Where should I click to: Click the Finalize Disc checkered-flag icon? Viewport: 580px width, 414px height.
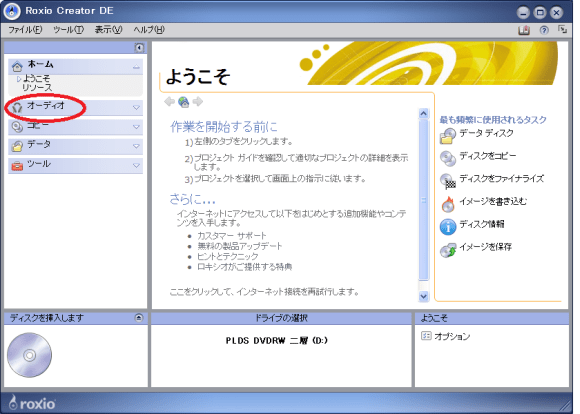(x=448, y=181)
